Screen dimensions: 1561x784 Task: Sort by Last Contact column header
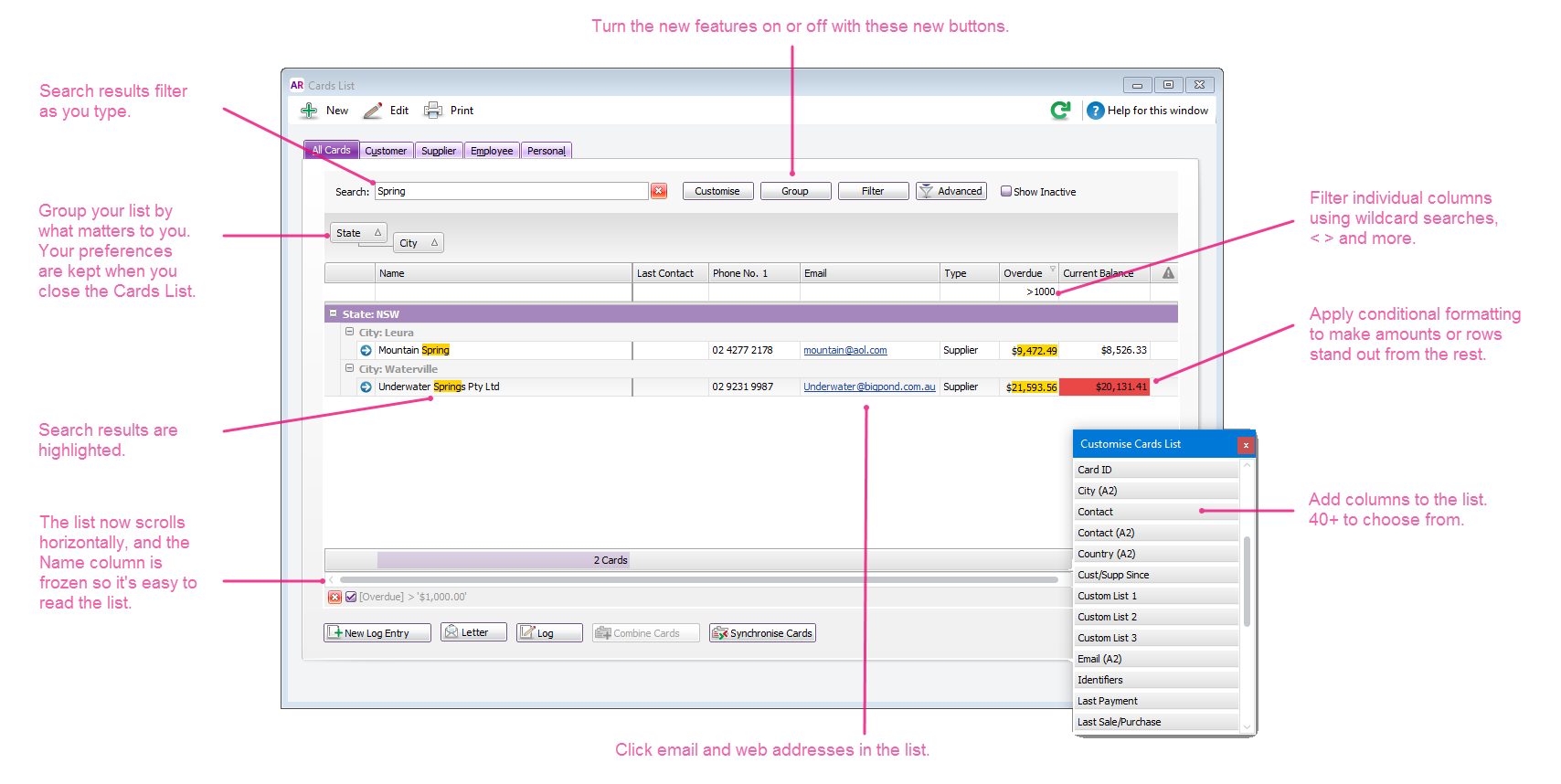[670, 273]
